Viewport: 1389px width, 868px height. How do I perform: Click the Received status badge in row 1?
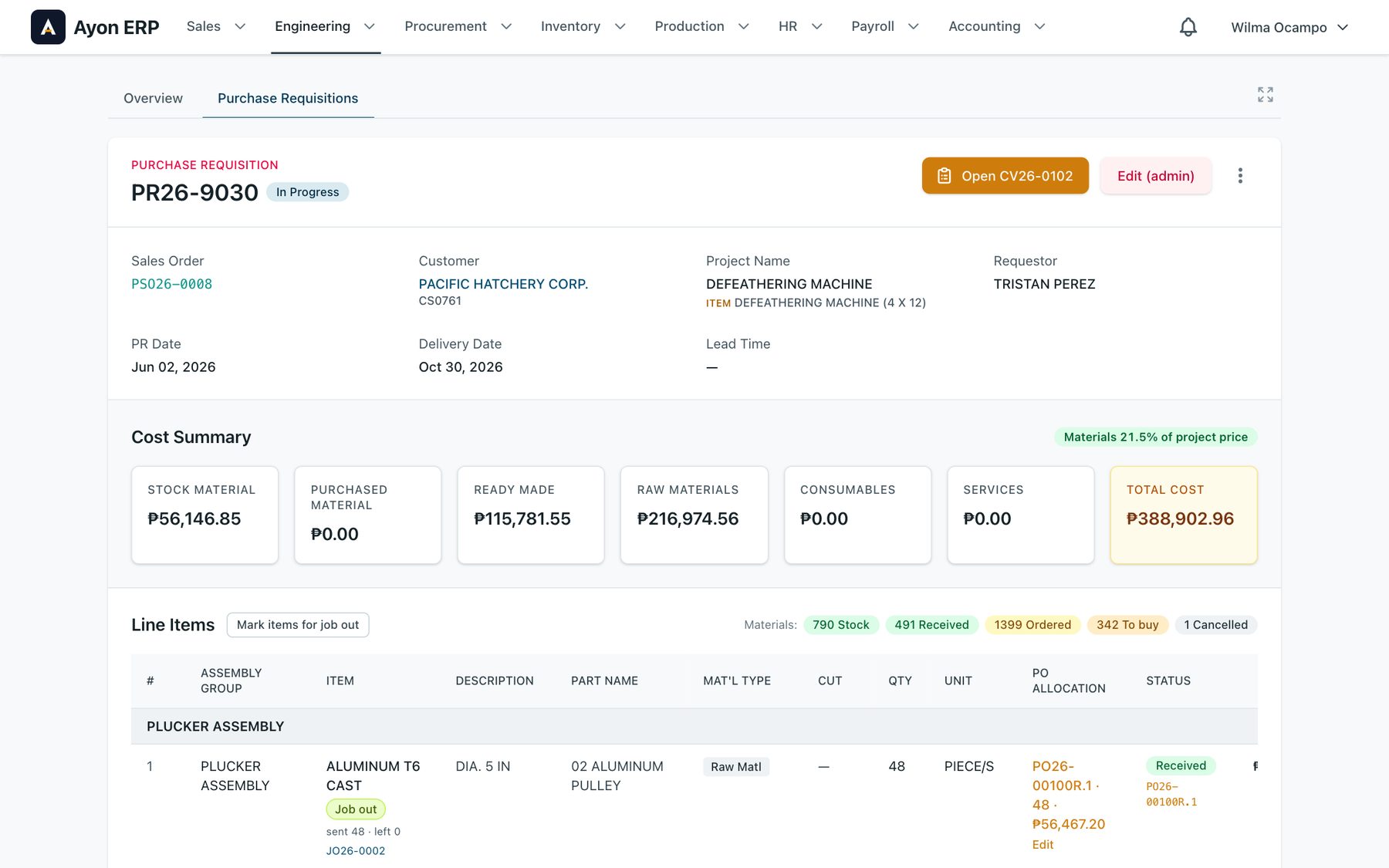tap(1181, 765)
